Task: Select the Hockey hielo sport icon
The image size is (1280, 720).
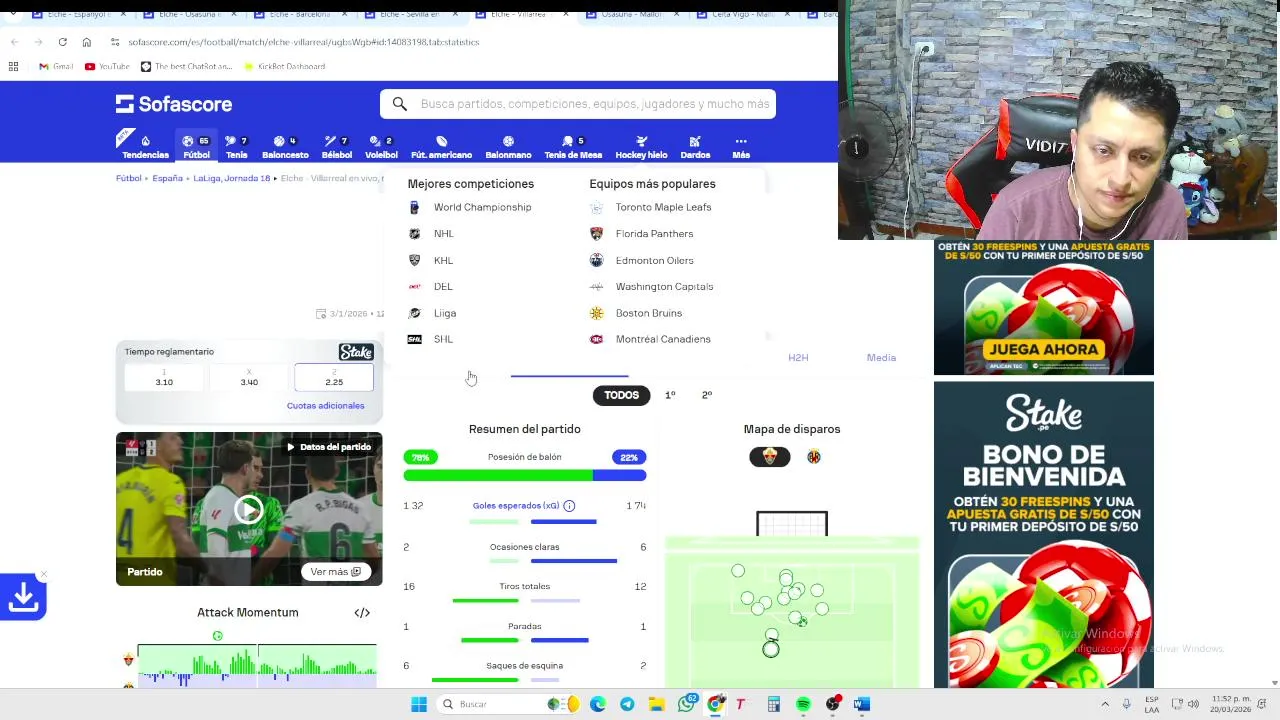Action: point(641,147)
